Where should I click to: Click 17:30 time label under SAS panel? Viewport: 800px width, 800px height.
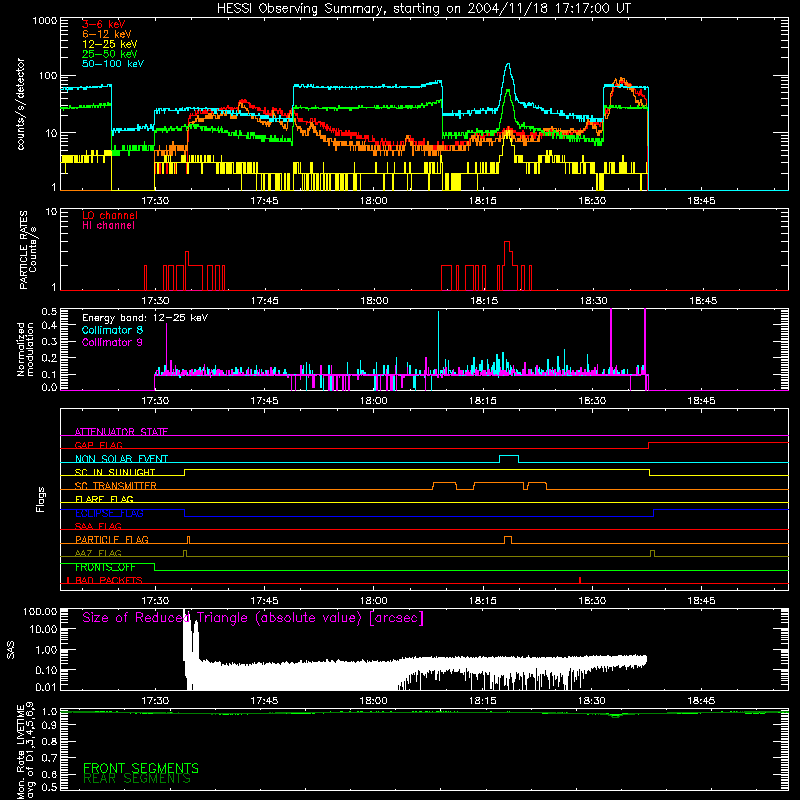[155, 701]
